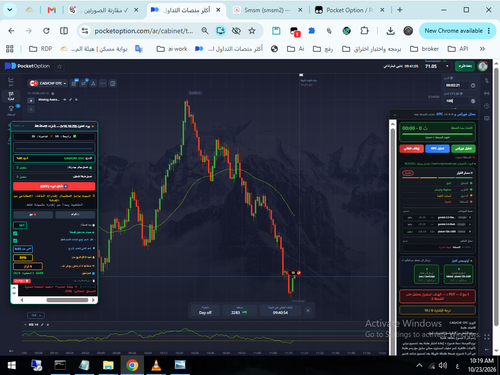Open the drawing tools icon in the chart toolbar
The image size is (500, 375).
coord(93,83)
